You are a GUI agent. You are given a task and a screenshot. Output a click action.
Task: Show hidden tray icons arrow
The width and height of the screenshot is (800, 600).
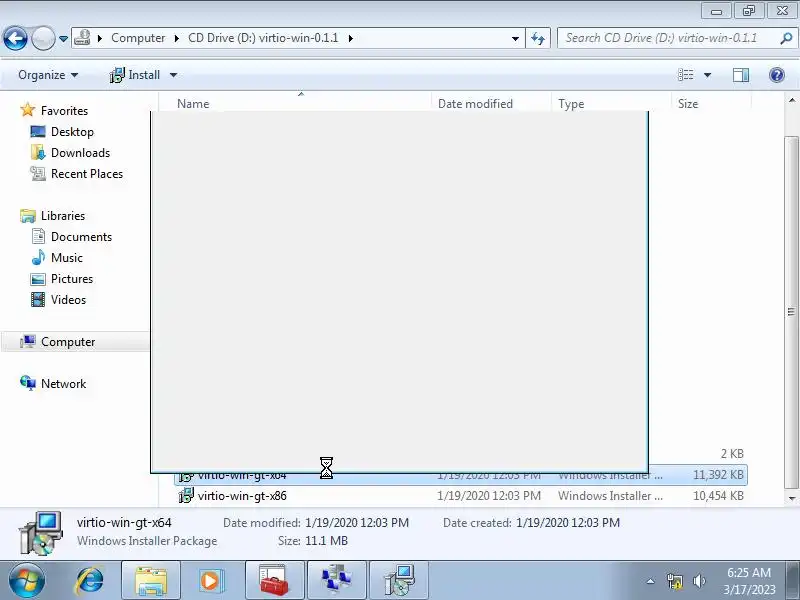[x=651, y=581]
